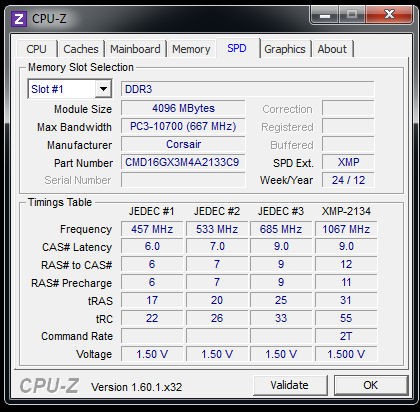Viewport: 420px width, 412px height.
Task: Click the empty Serial Number field
Action: coord(183,180)
